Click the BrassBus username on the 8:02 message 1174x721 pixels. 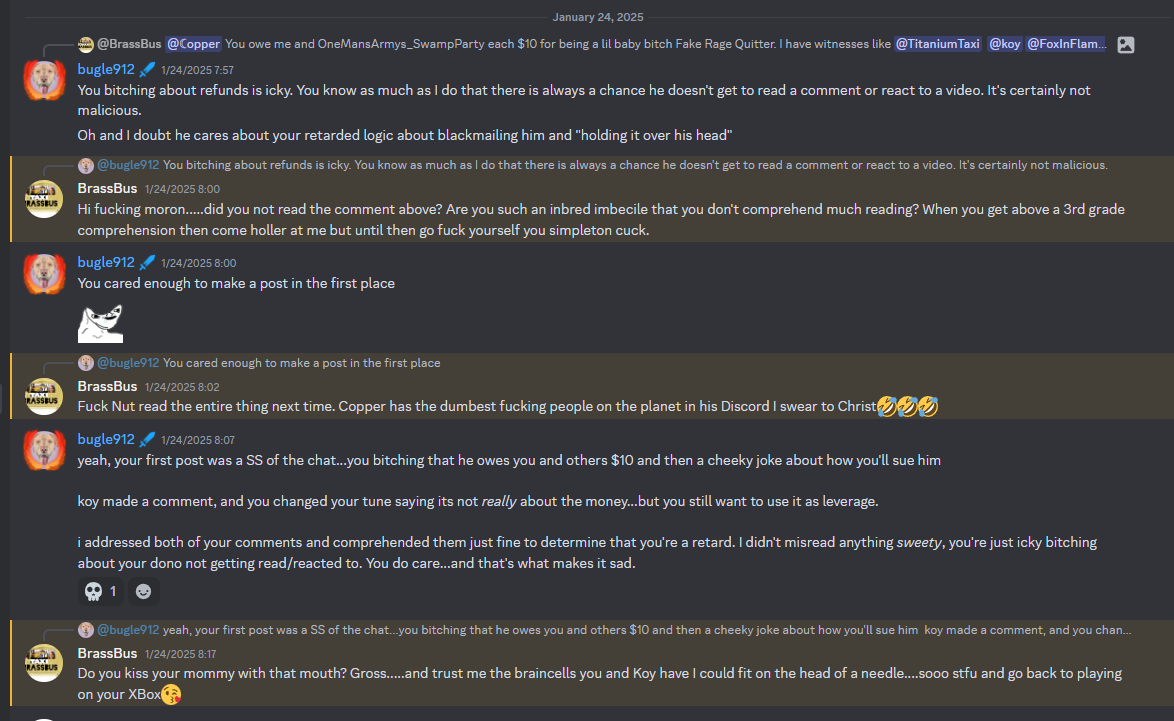click(x=107, y=386)
